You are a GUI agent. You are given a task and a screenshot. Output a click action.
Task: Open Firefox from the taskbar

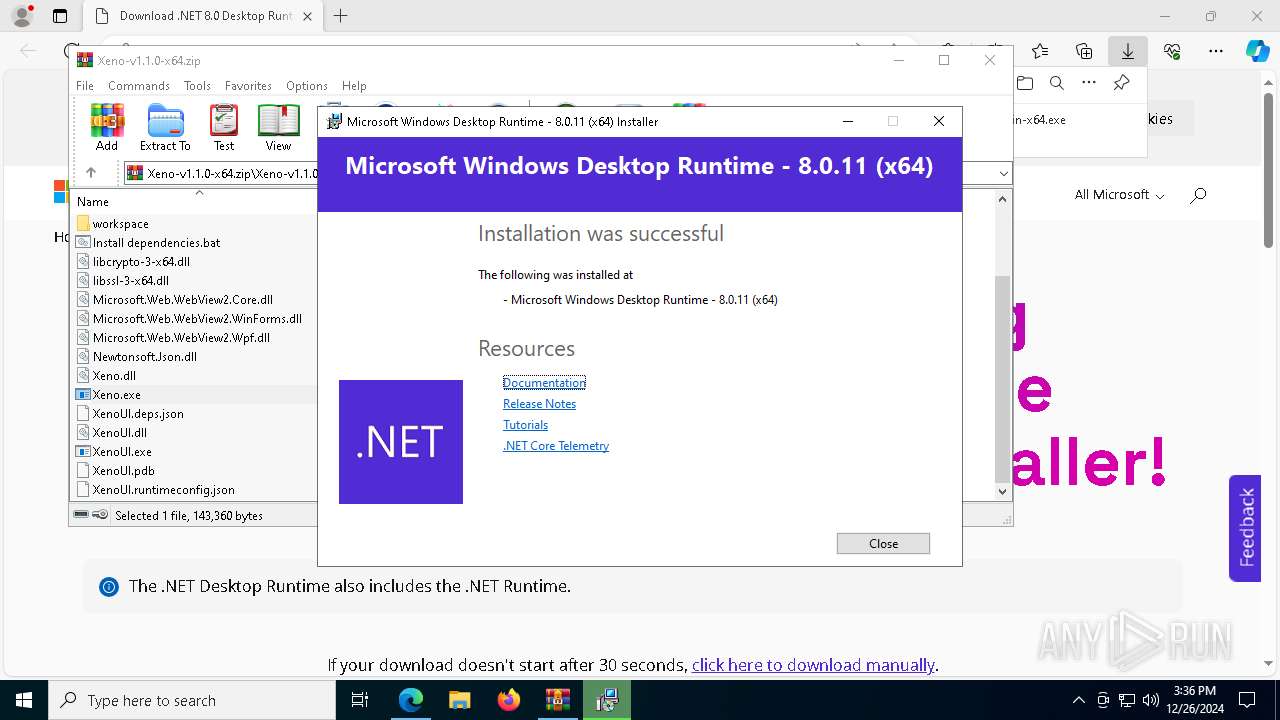click(x=509, y=700)
